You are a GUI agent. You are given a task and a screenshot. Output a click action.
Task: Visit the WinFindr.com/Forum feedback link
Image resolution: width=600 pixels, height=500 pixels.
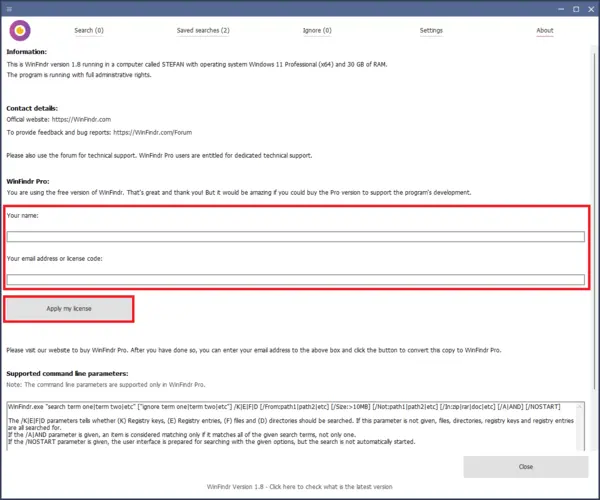click(x=153, y=132)
